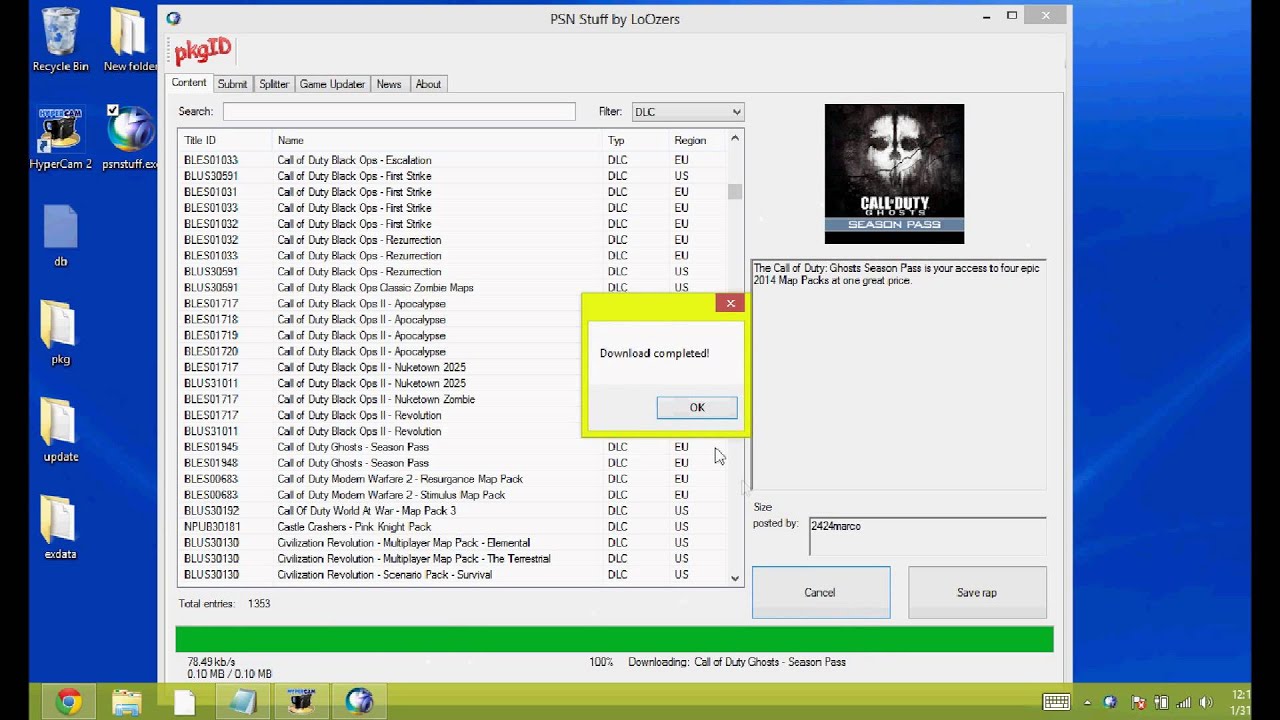
Task: Select Civilization Revolution - Scenario Pack - Survival
Action: click(x=453, y=575)
